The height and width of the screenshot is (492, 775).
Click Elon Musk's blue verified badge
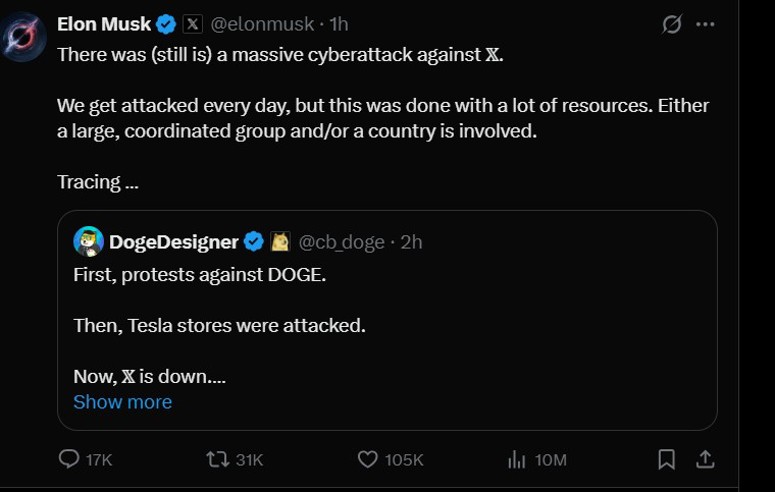[x=166, y=24]
